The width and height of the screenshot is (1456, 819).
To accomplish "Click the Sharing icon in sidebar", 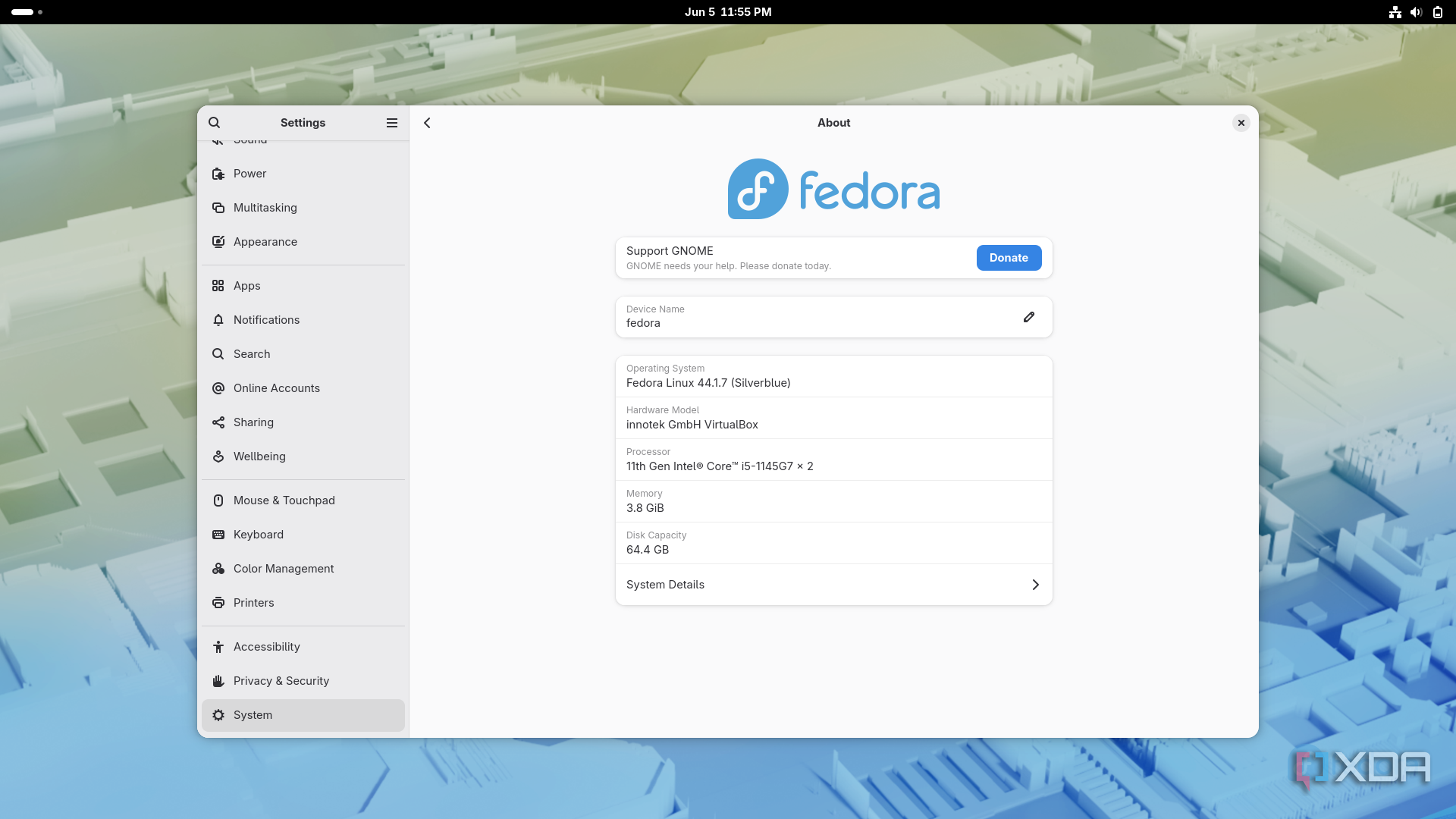I will coord(218,422).
